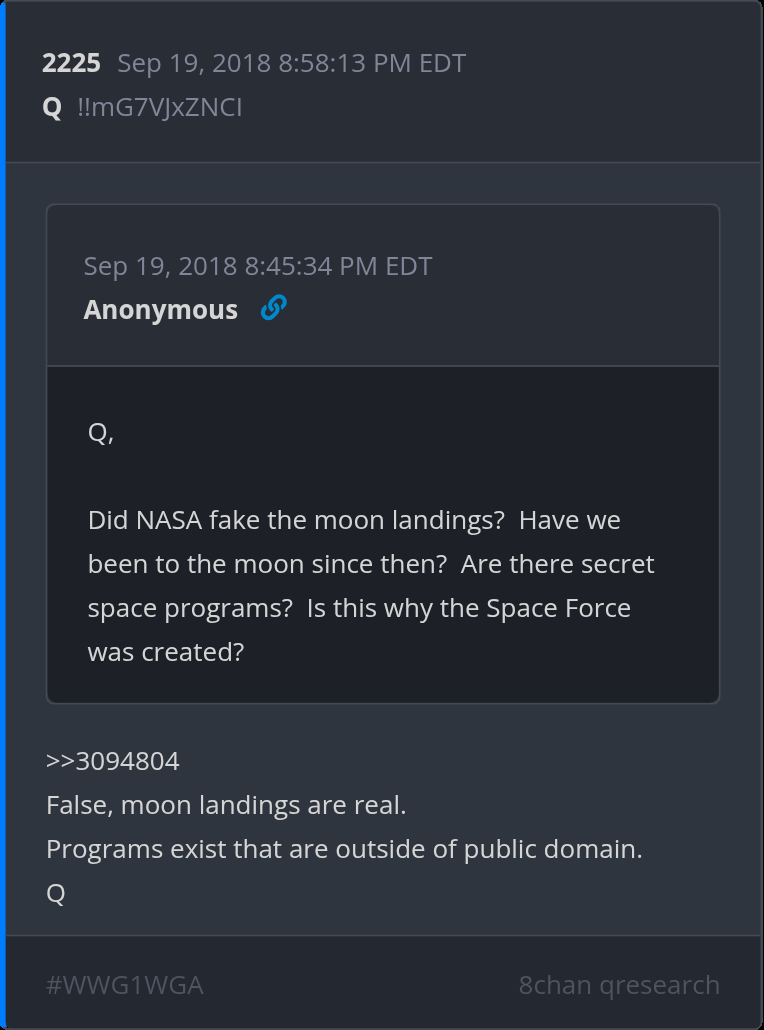Click the quoted post's 8:45:34 PM timestamp
This screenshot has width=764, height=1030.
(258, 266)
